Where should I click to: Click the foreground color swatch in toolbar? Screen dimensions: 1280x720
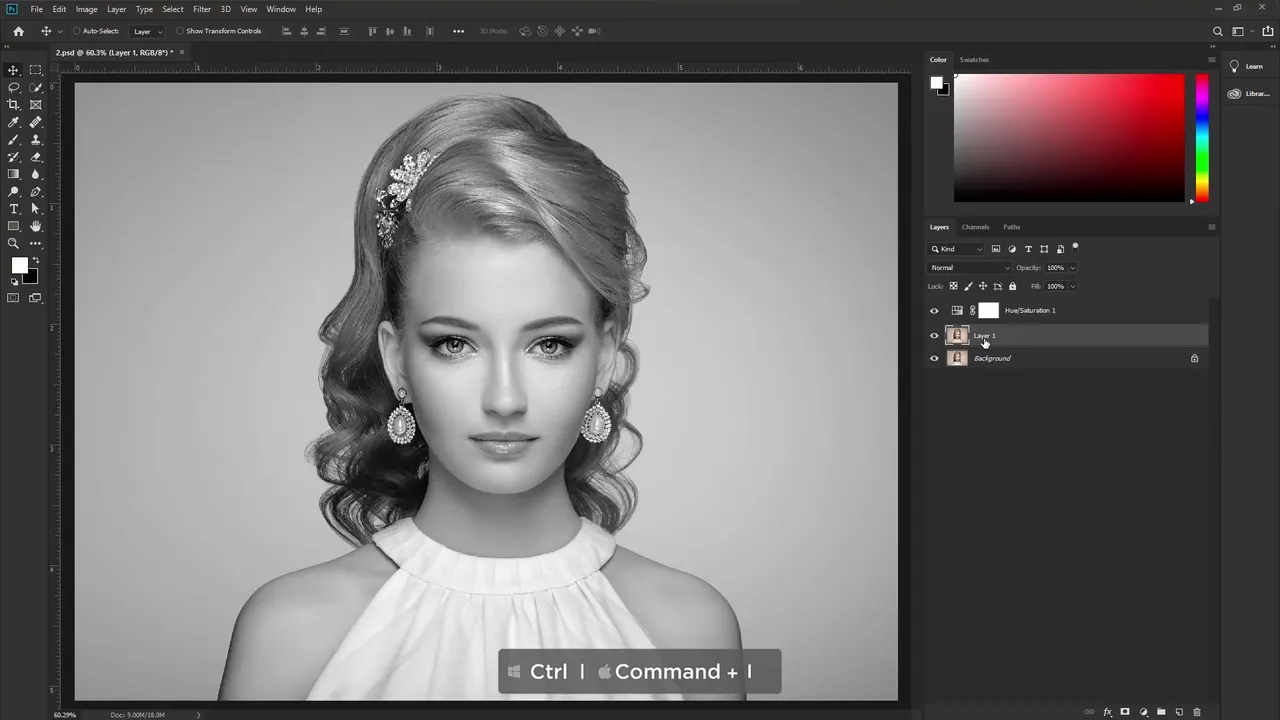click(19, 265)
